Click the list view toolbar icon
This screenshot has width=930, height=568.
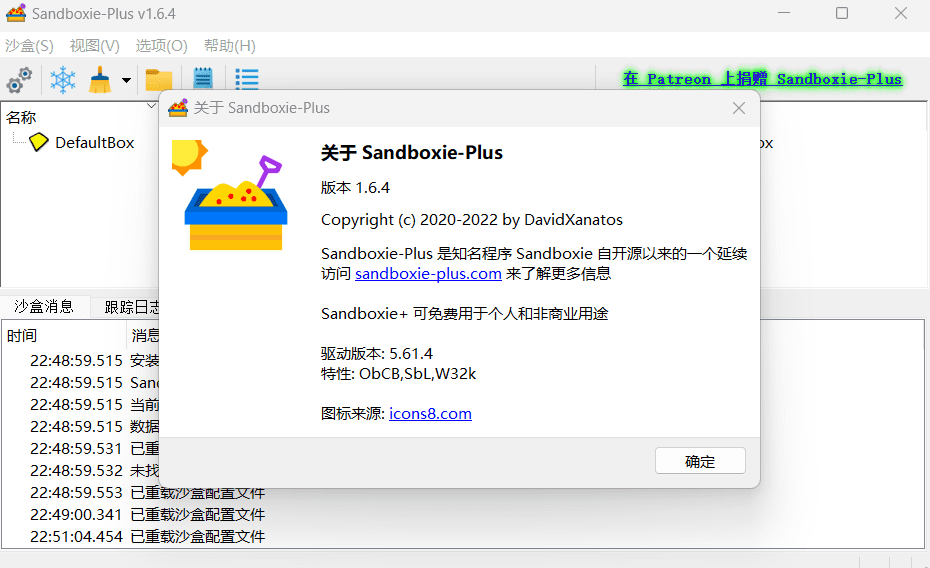point(247,79)
